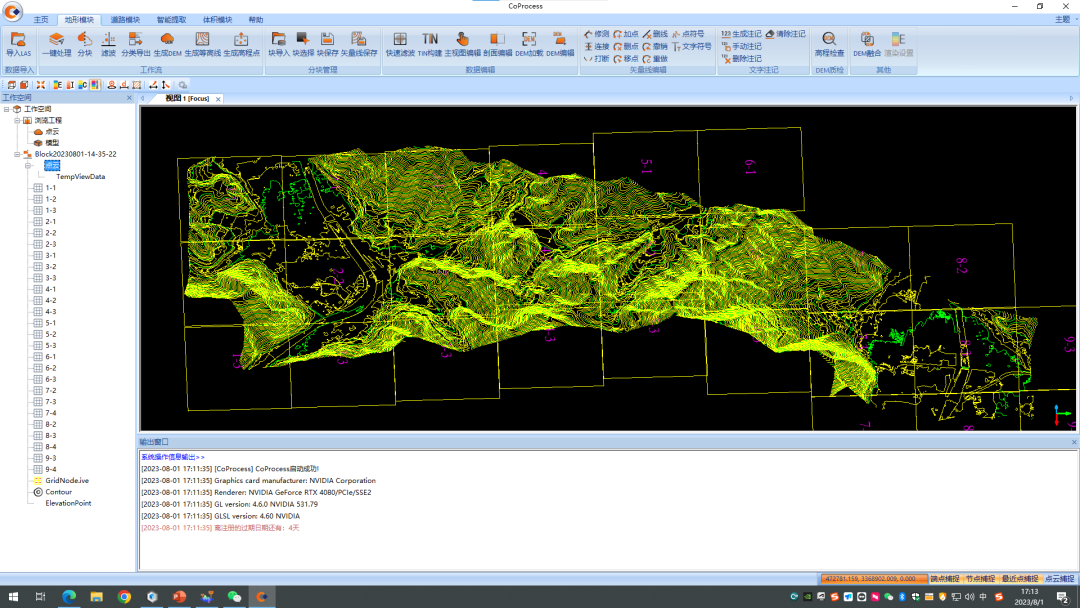Run 高程检查 elevation check

point(829,44)
